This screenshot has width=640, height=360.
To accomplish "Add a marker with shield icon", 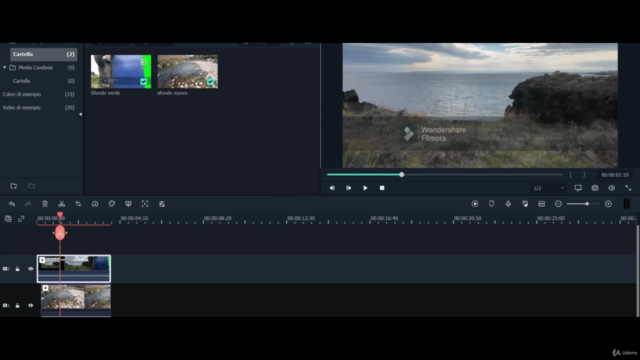I will 491,204.
